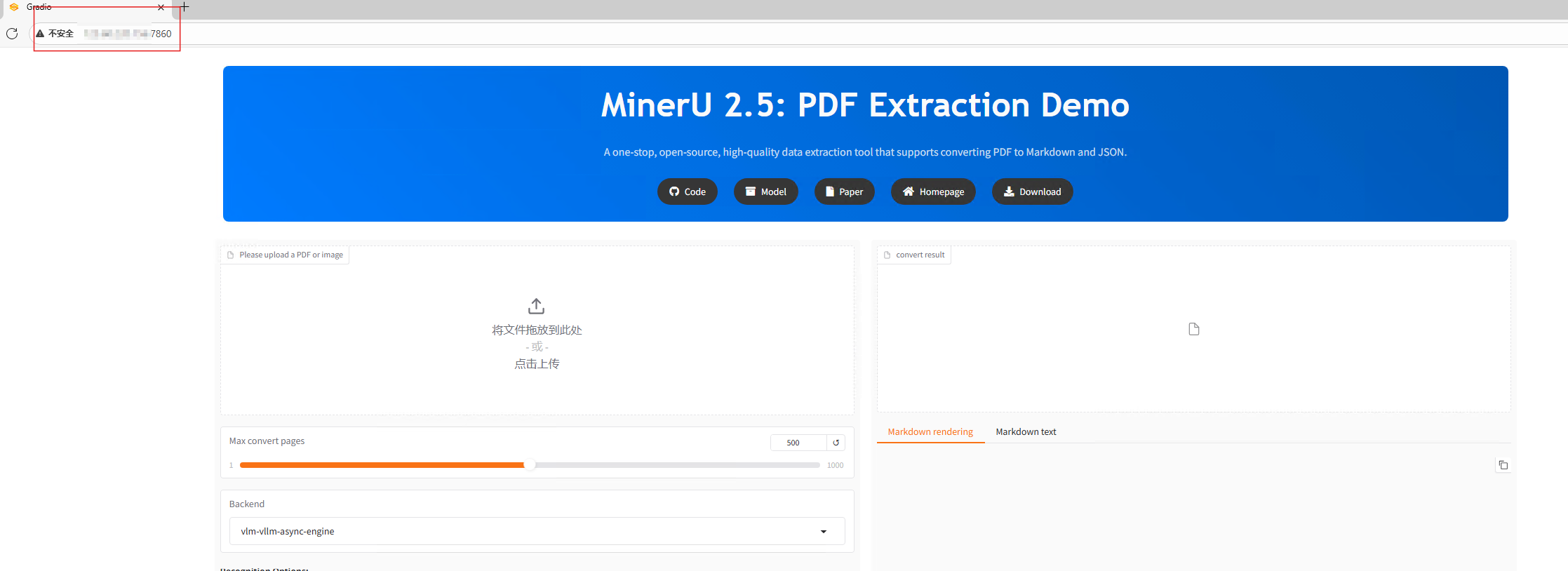1568x571 pixels.
Task: Select the Gradio browser tab
Action: (88, 7)
